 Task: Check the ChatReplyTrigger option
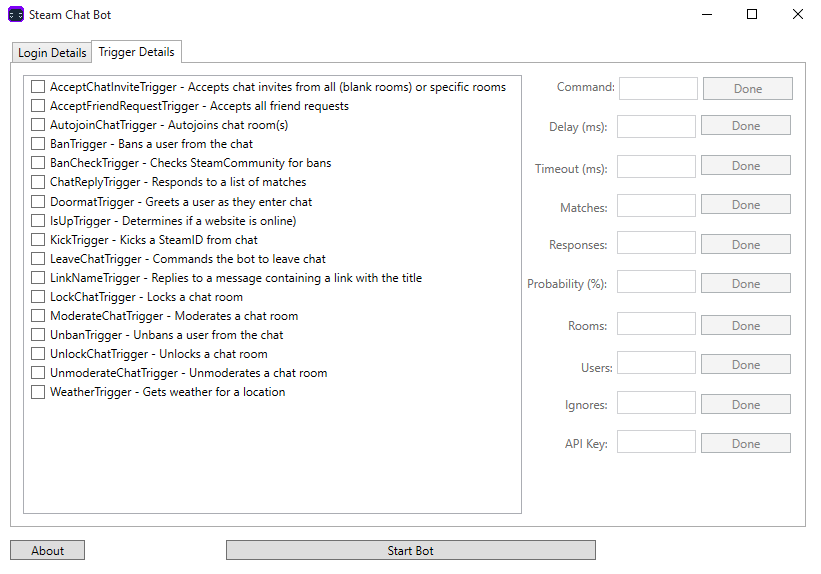click(38, 182)
